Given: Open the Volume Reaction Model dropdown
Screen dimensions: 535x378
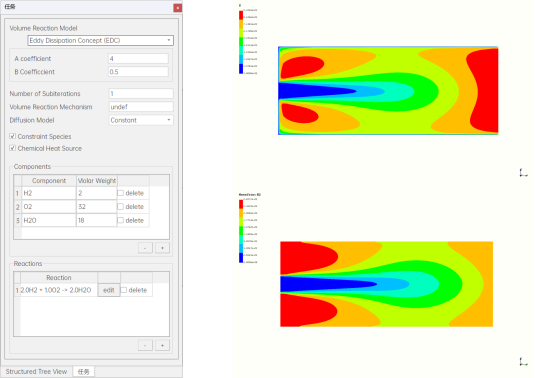Looking at the screenshot, I should pos(100,40).
